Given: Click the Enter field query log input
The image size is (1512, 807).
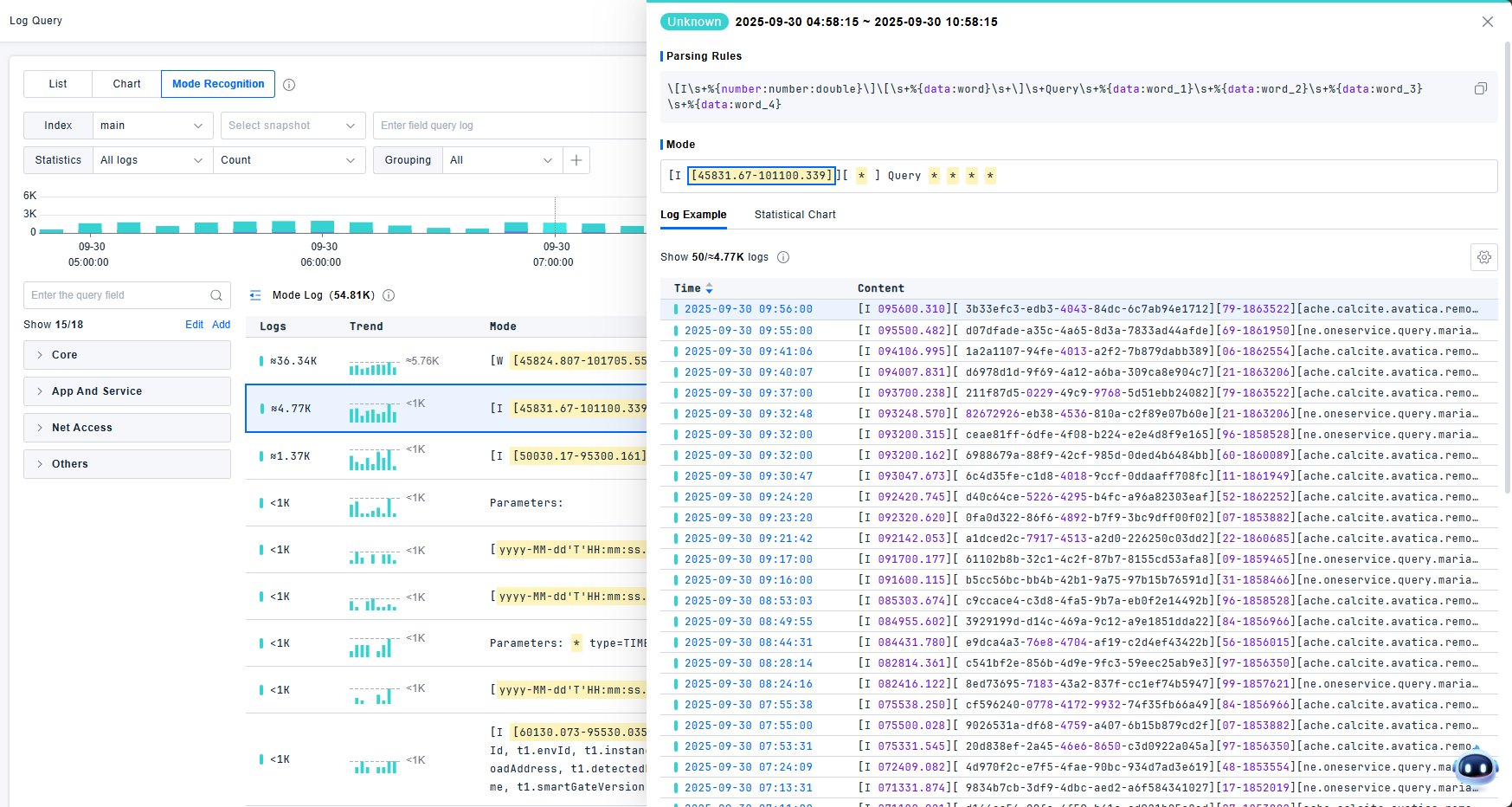Looking at the screenshot, I should pyautogui.click(x=511, y=126).
